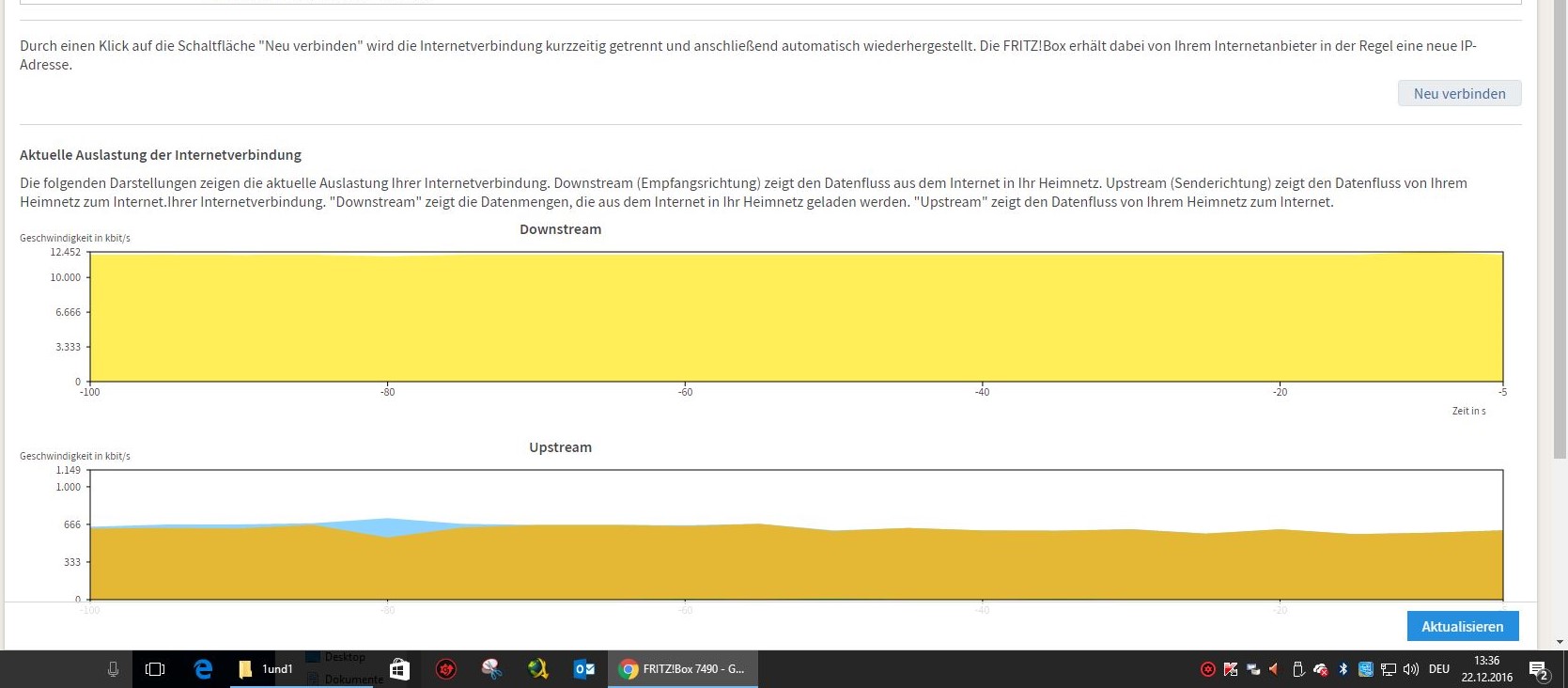Screen dimensions: 1568x688
Task: Click the Aktualisieren button
Action: (x=1462, y=626)
